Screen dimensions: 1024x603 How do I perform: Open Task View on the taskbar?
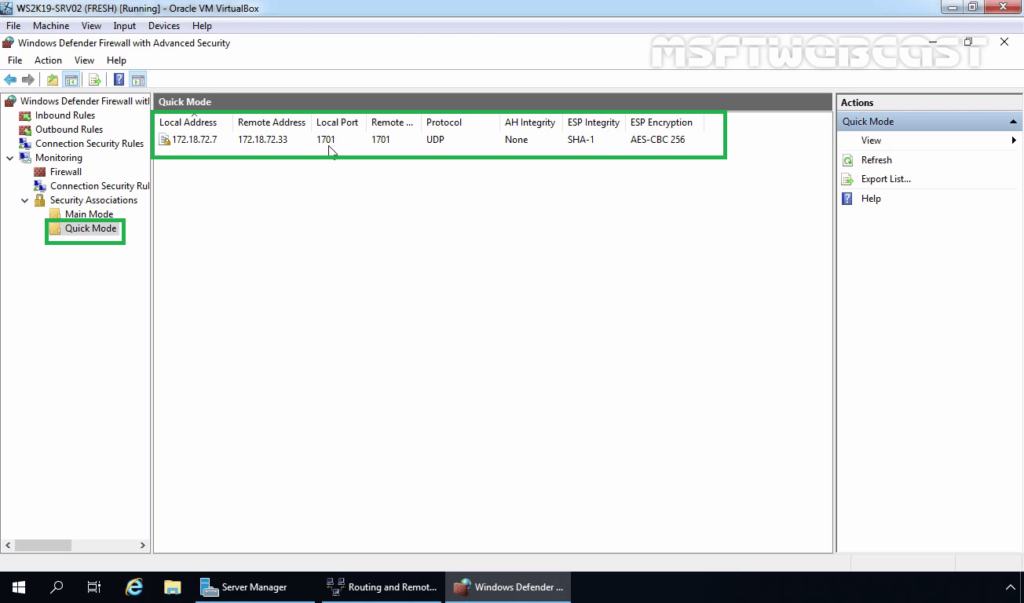94,587
